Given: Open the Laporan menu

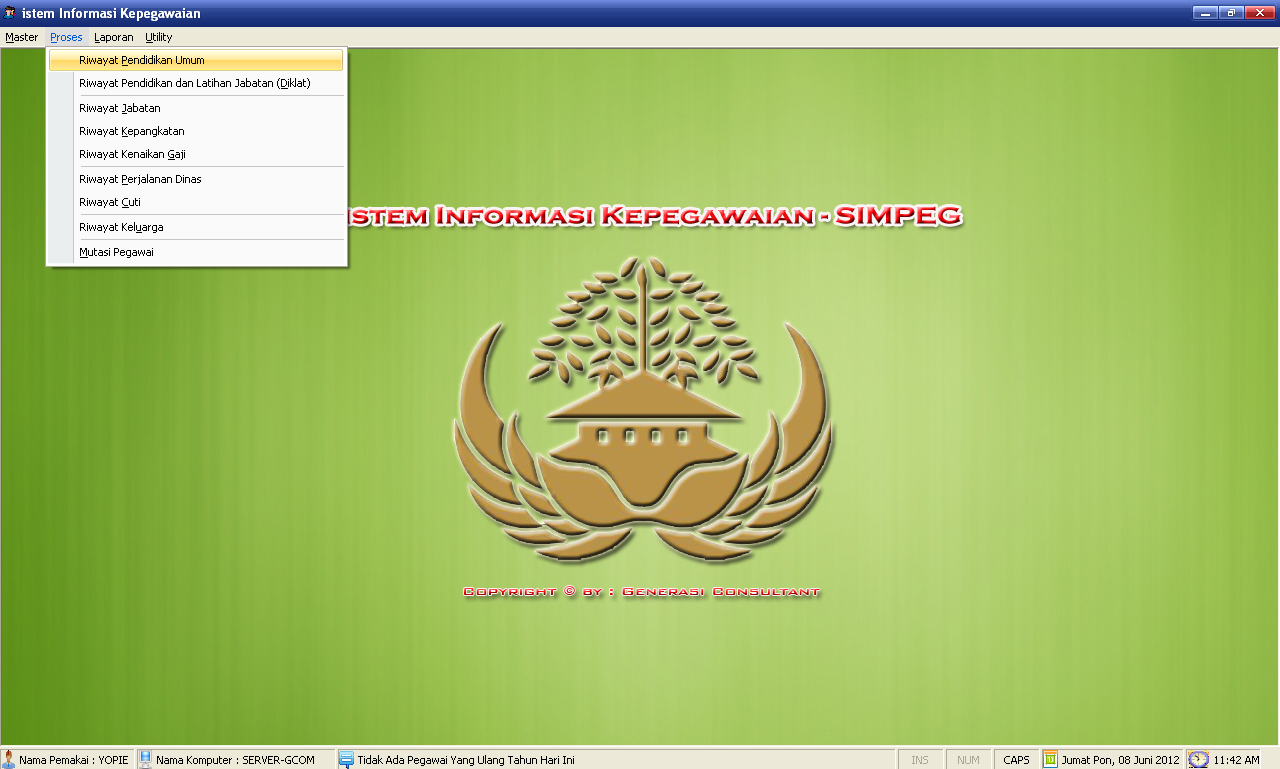Looking at the screenshot, I should click(x=113, y=37).
